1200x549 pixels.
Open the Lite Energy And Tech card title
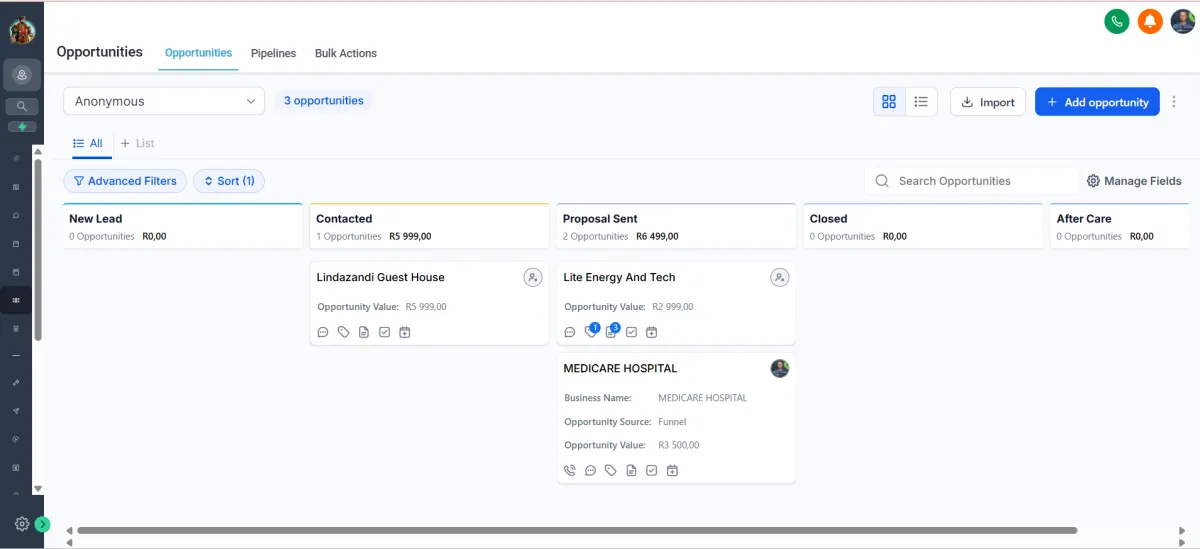pyautogui.click(x=619, y=277)
